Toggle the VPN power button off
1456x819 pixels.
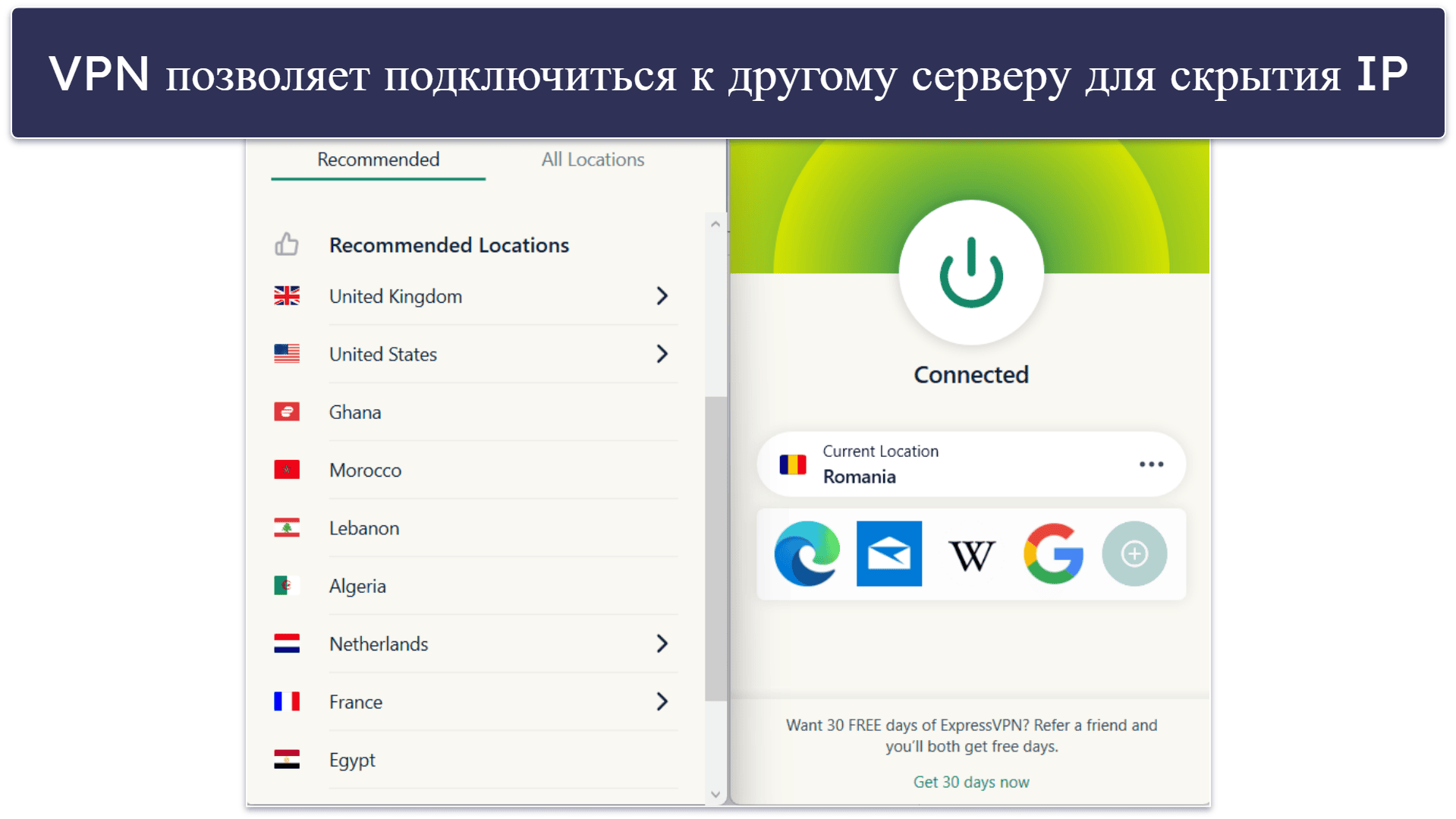click(x=971, y=272)
